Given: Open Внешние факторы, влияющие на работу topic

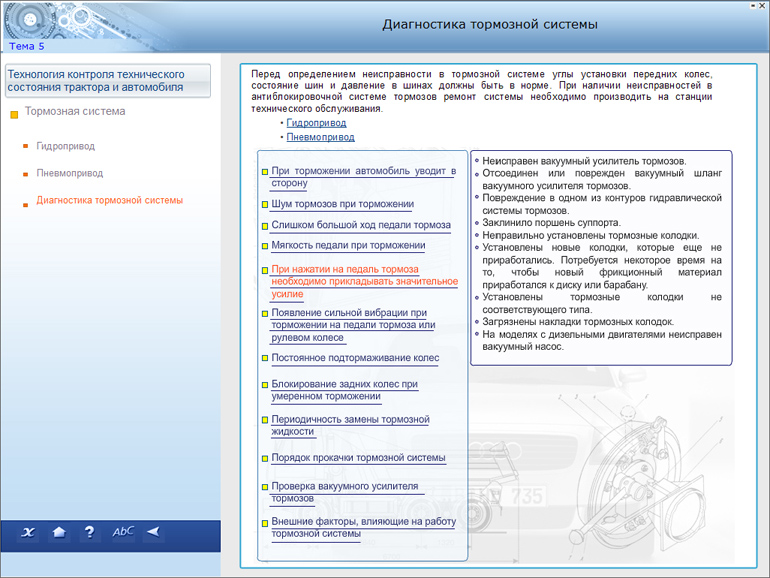Looking at the screenshot, I should 363,527.
